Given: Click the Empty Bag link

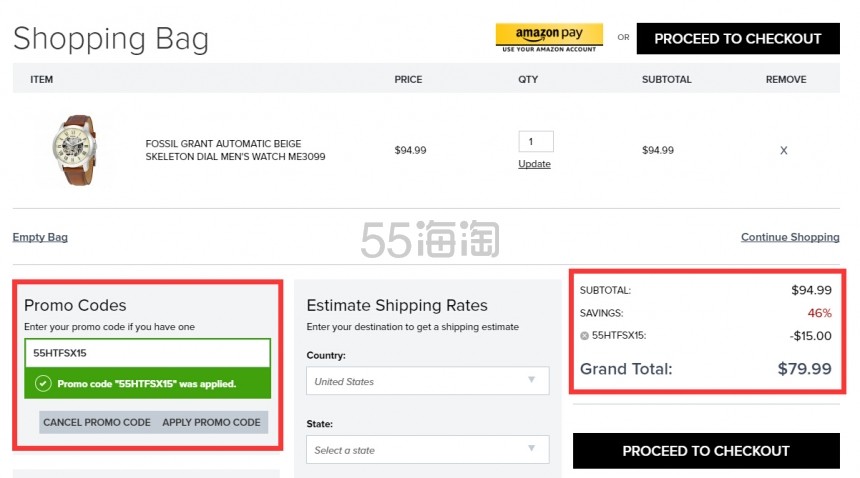Looking at the screenshot, I should tap(40, 237).
